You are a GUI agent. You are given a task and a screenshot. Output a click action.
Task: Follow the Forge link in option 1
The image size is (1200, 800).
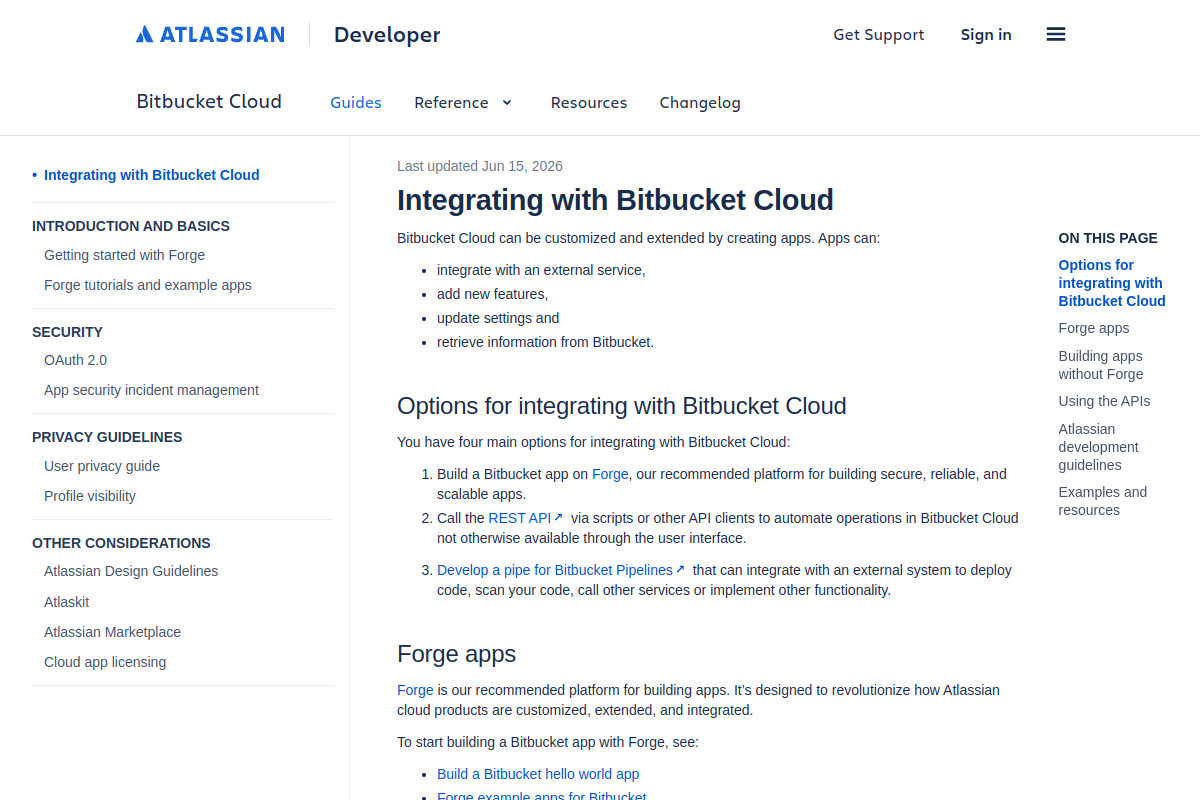pyautogui.click(x=610, y=474)
